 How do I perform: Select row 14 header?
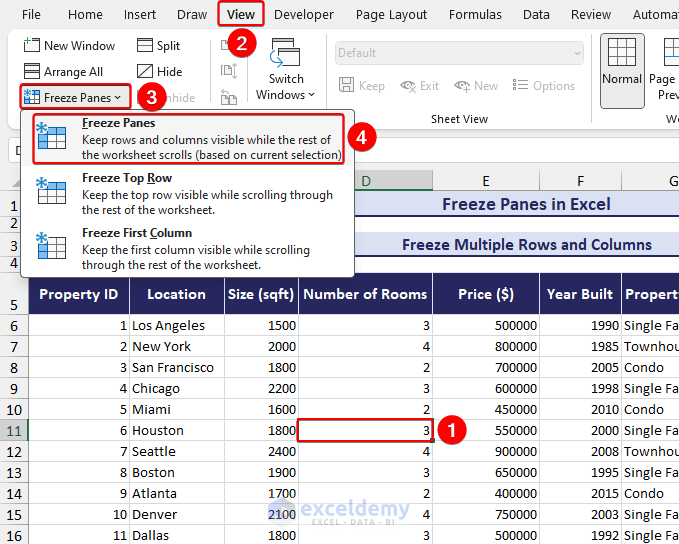pyautogui.click(x=14, y=493)
